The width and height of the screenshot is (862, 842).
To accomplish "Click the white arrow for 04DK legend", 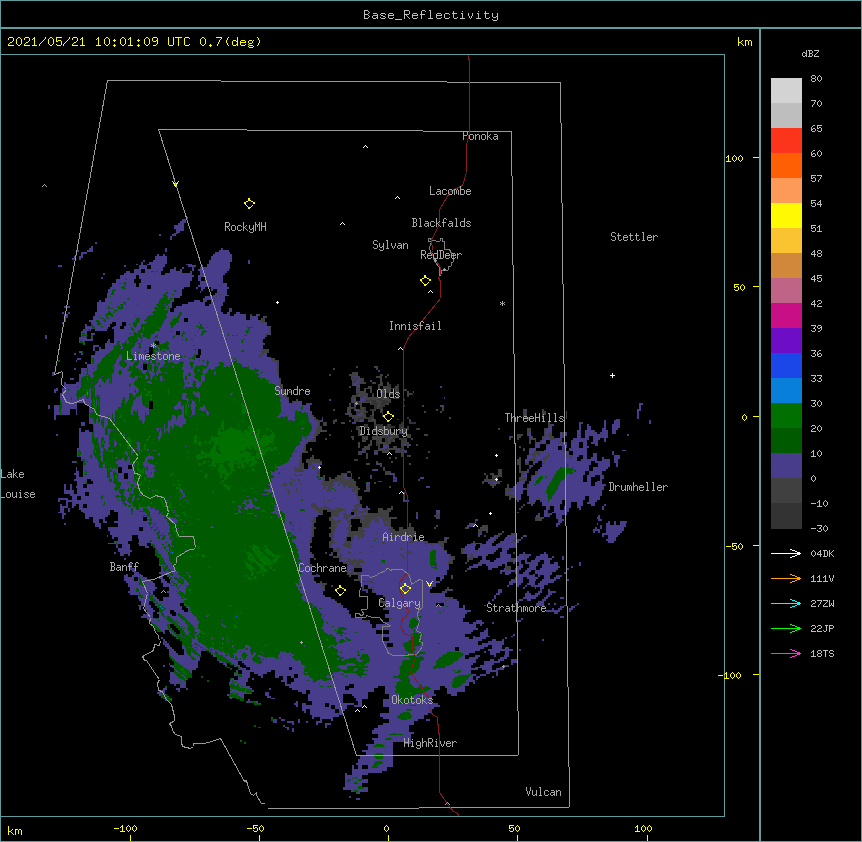I will pyautogui.click(x=786, y=553).
